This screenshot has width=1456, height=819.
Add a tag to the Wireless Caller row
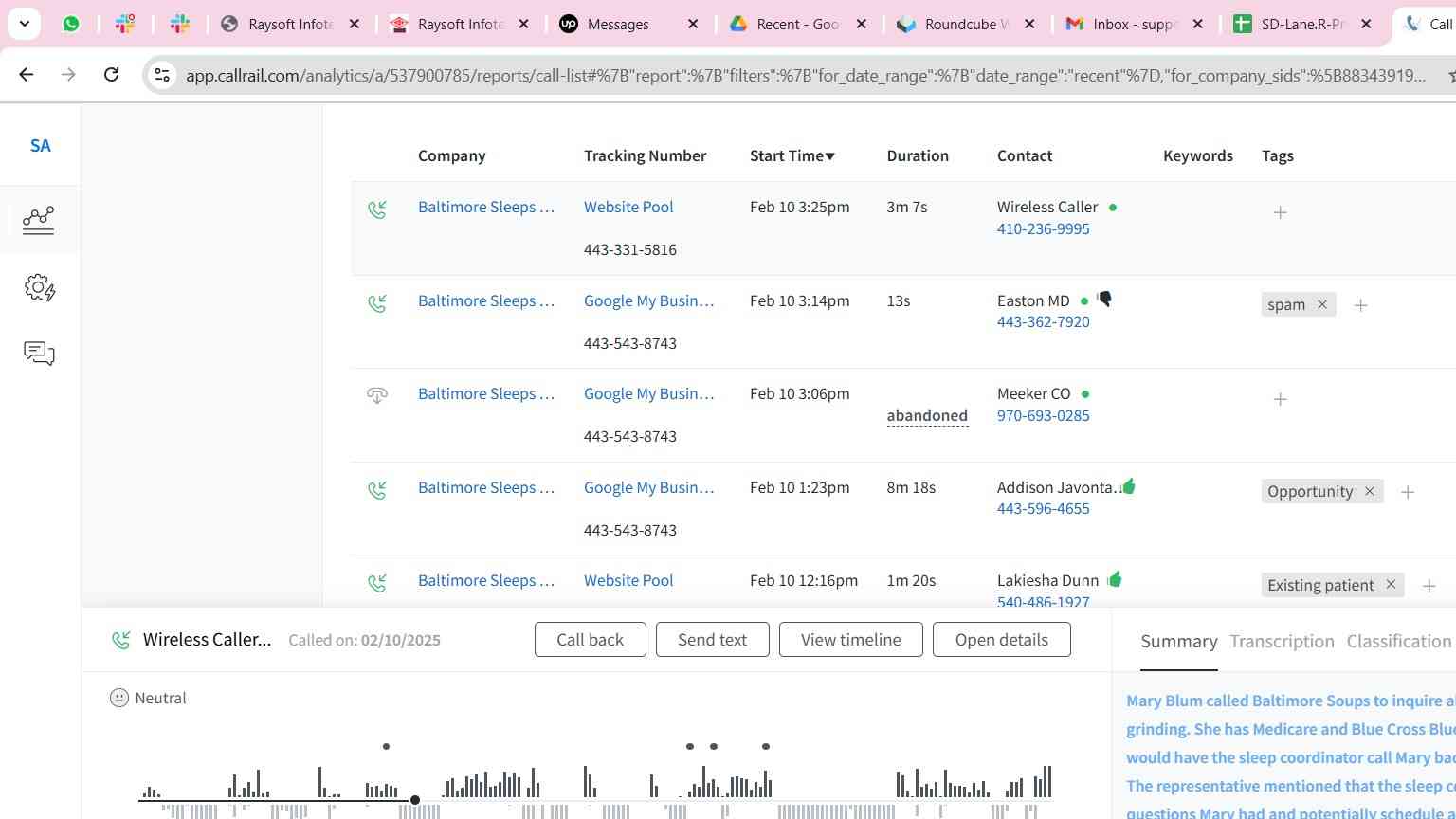[x=1281, y=212]
